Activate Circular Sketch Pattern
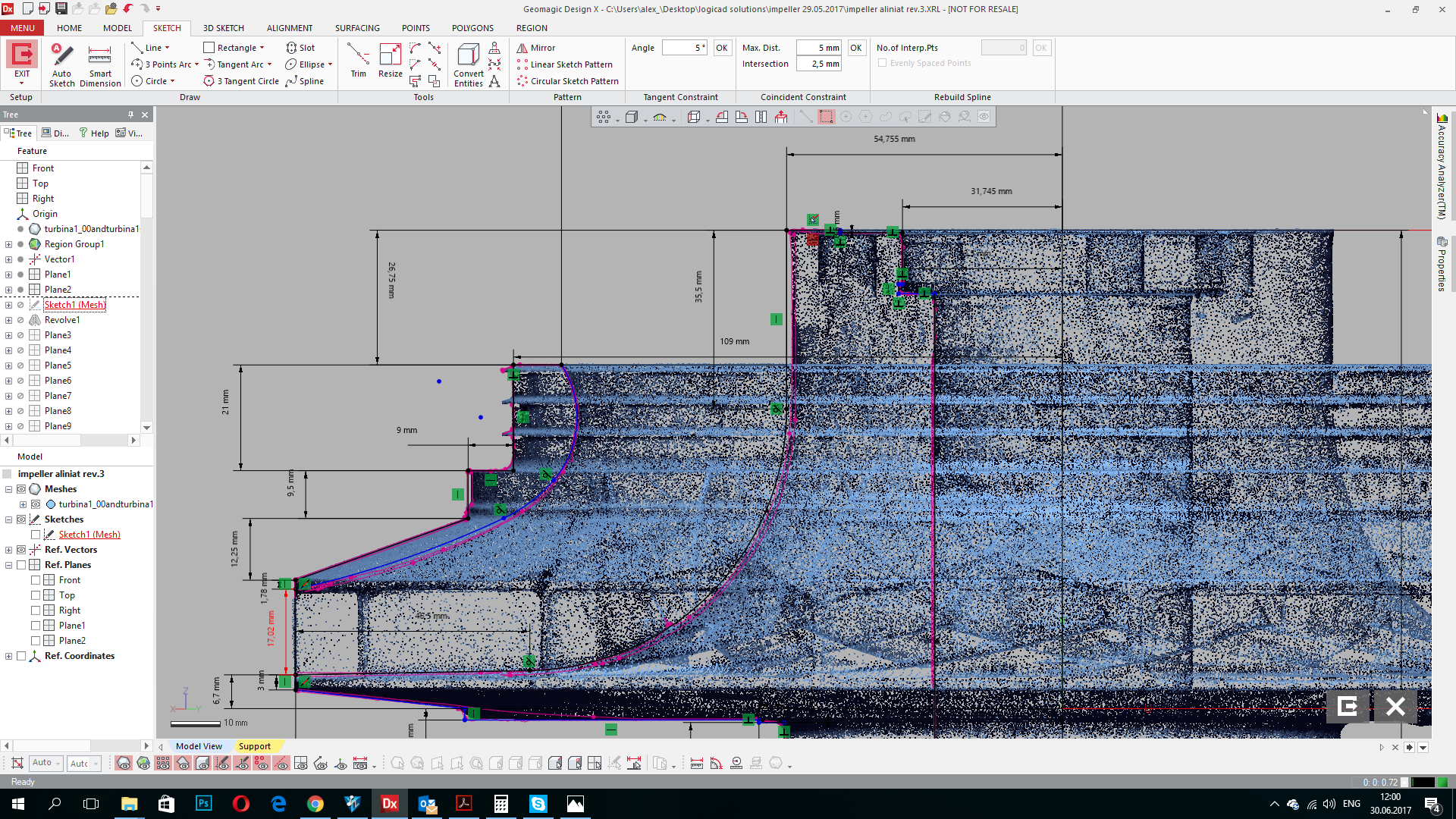1456x819 pixels. coord(568,81)
